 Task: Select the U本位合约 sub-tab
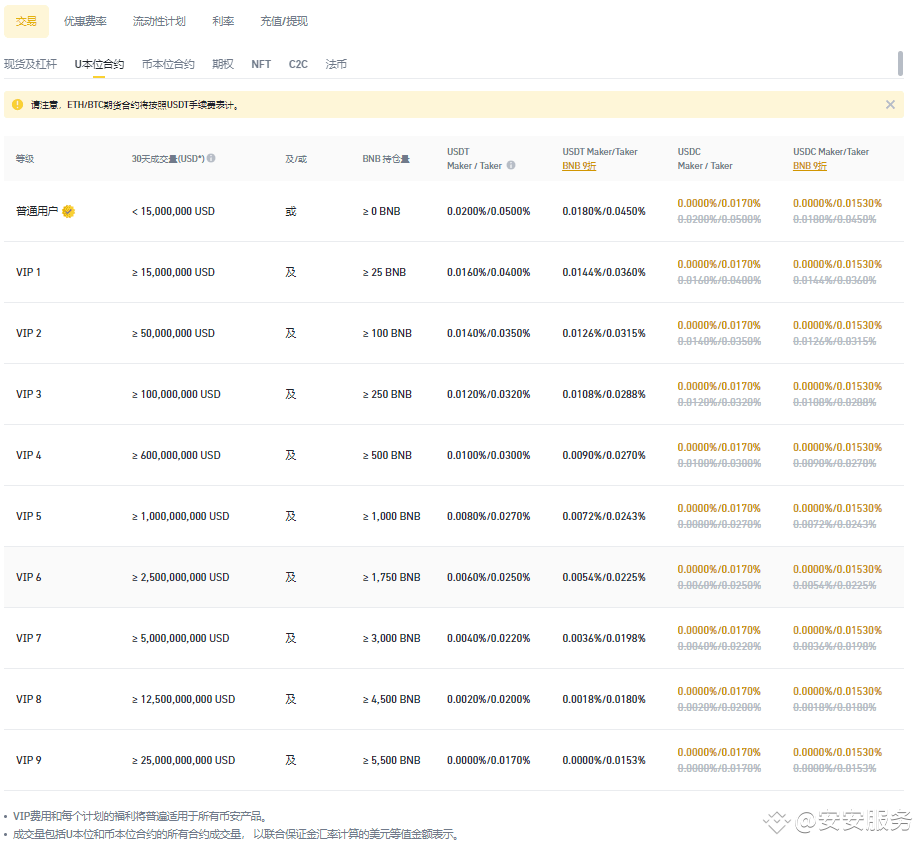point(99,64)
